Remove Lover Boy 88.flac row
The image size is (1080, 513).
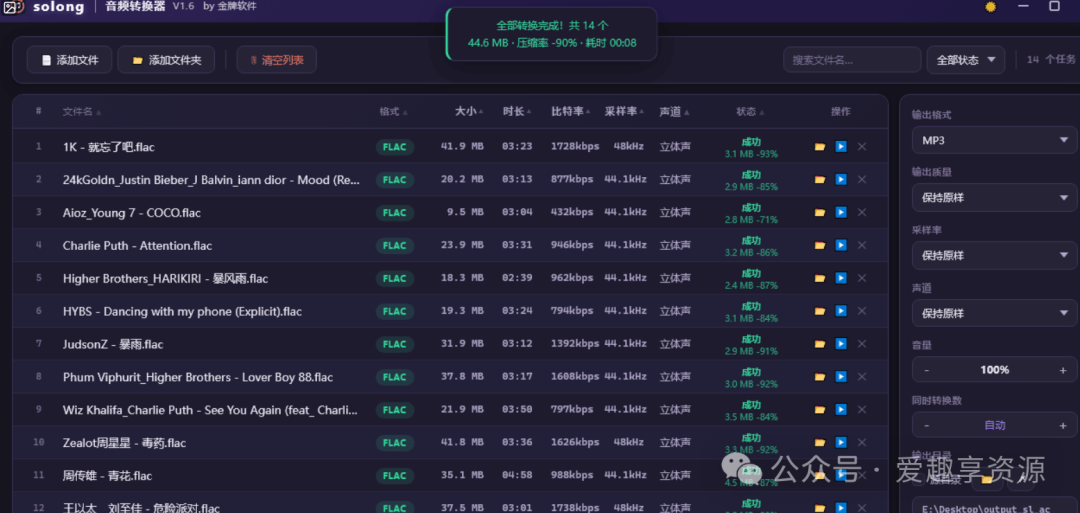tap(862, 377)
